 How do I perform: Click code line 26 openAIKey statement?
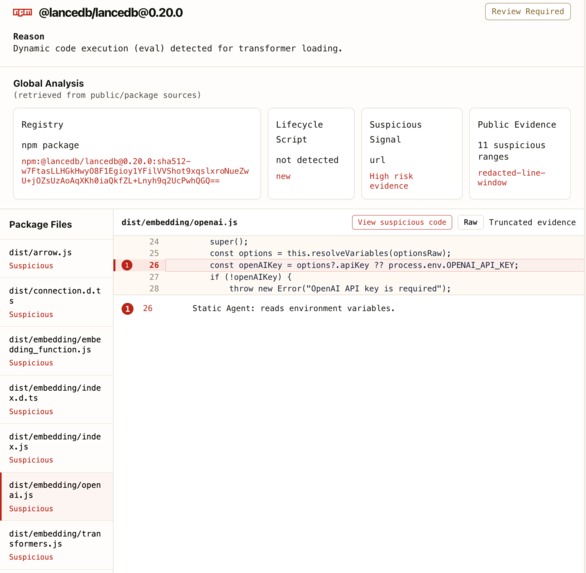tap(364, 265)
